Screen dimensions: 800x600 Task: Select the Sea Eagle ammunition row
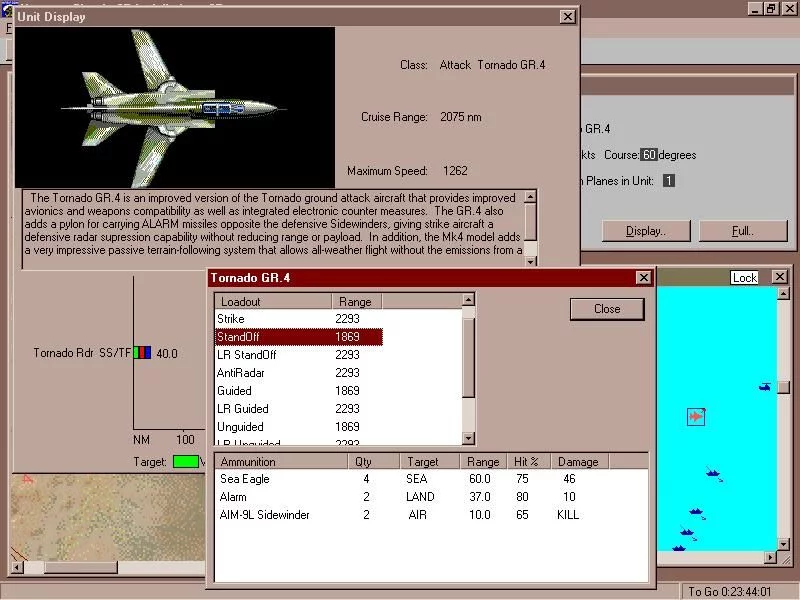(431, 479)
